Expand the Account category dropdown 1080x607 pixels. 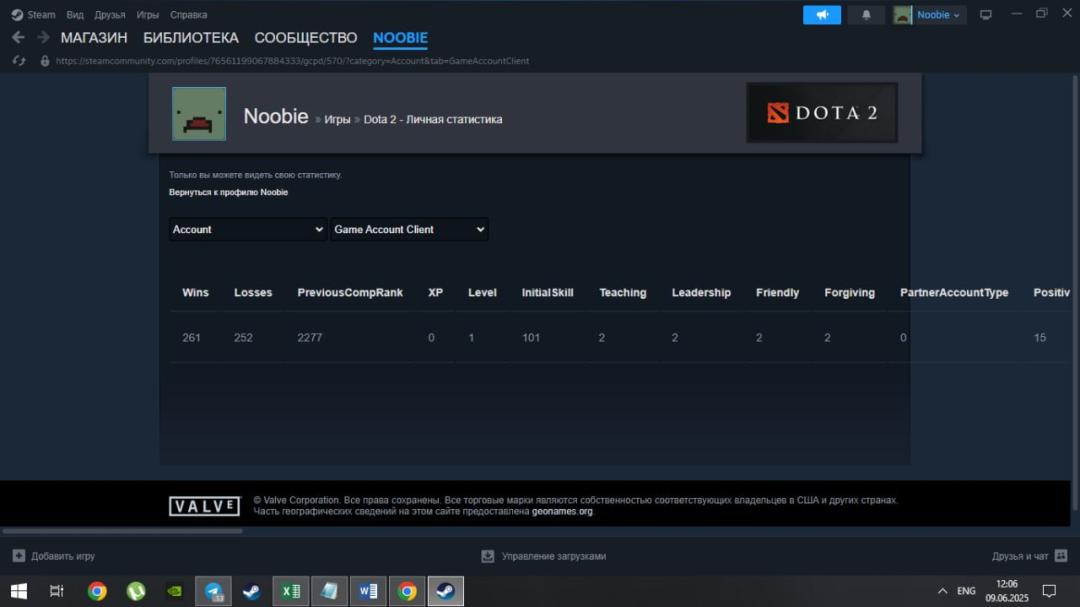click(247, 229)
